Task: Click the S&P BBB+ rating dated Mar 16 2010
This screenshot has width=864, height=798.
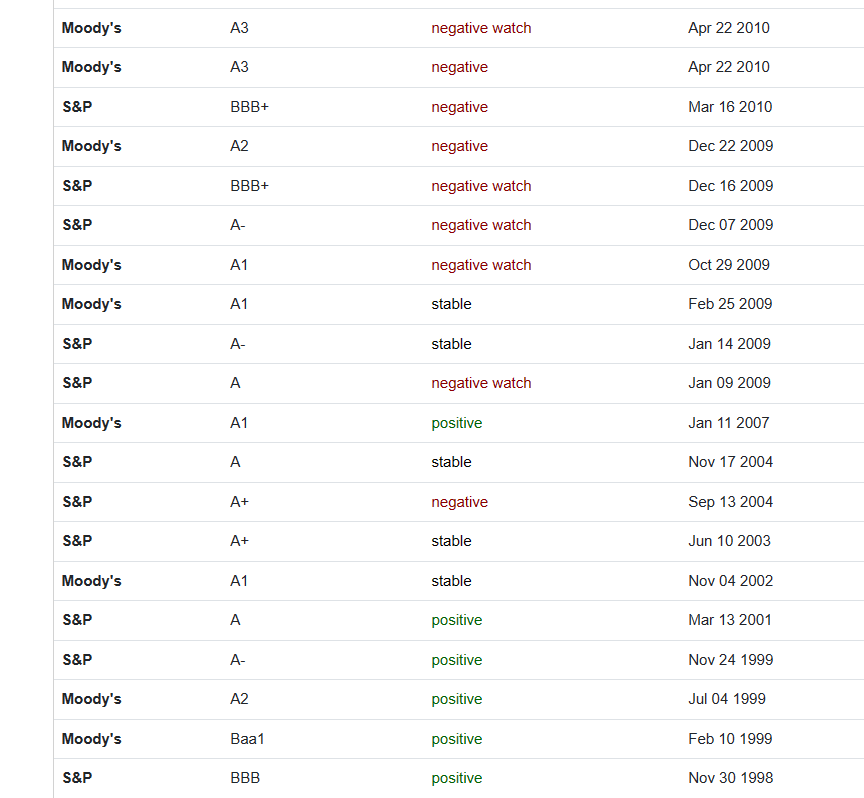Action: [249, 107]
